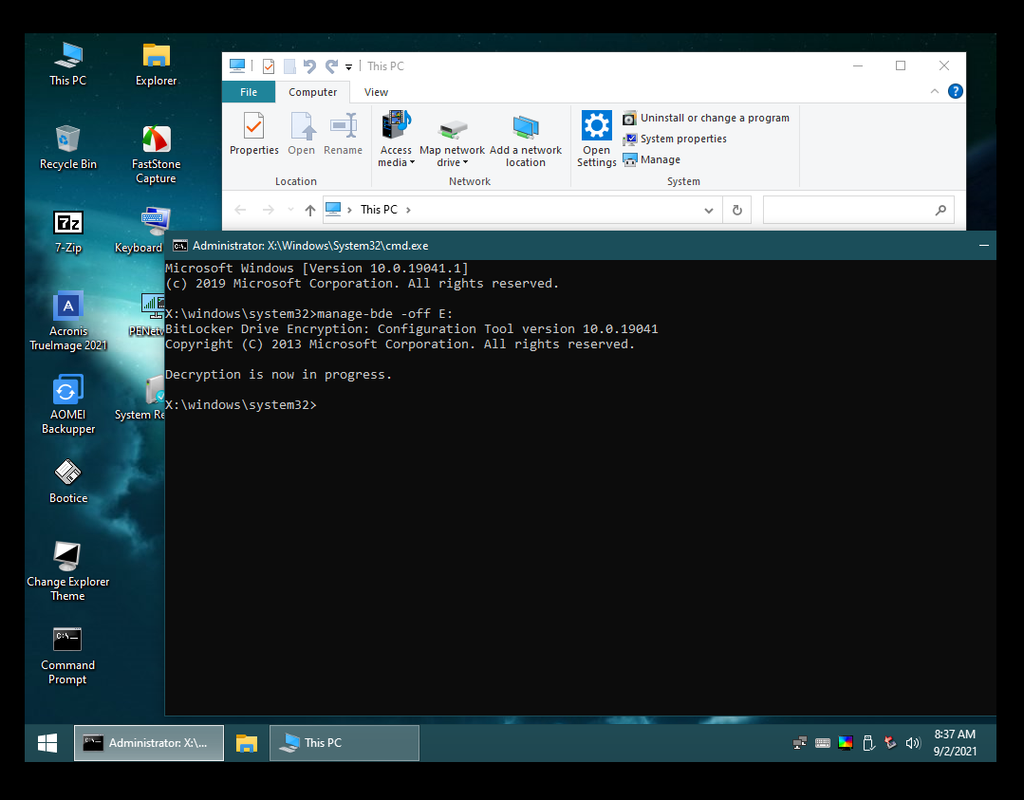
Task: Click the colorful display tray icon
Action: [x=845, y=743]
